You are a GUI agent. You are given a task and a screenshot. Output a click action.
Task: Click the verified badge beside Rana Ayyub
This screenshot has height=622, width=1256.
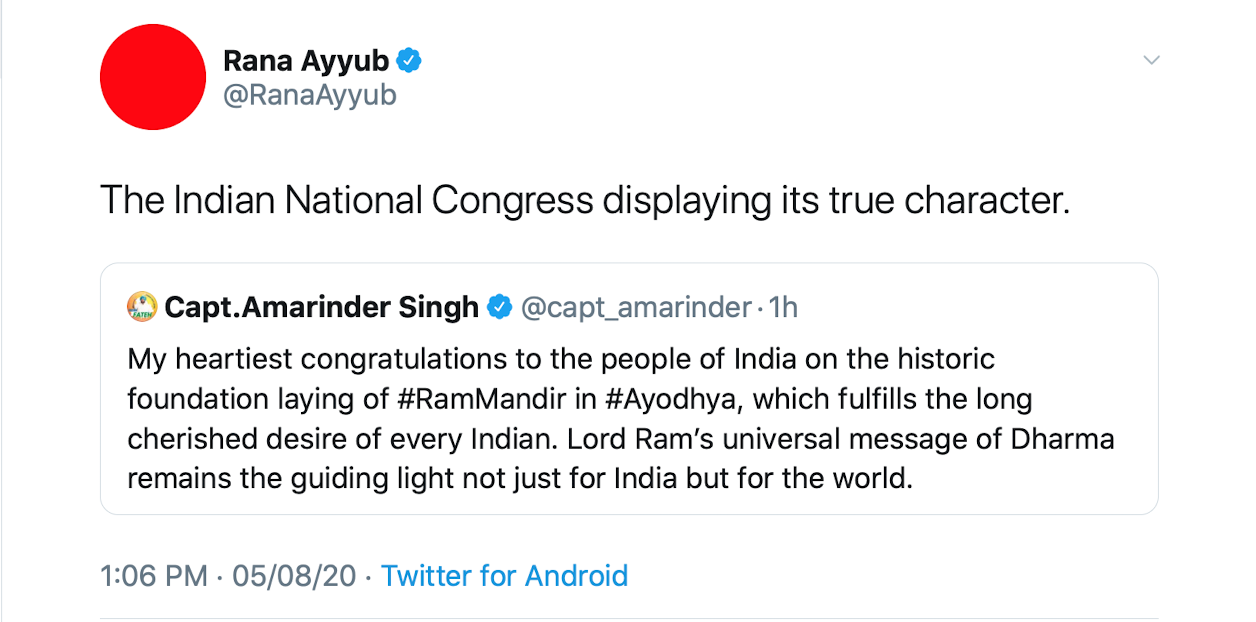click(x=409, y=61)
